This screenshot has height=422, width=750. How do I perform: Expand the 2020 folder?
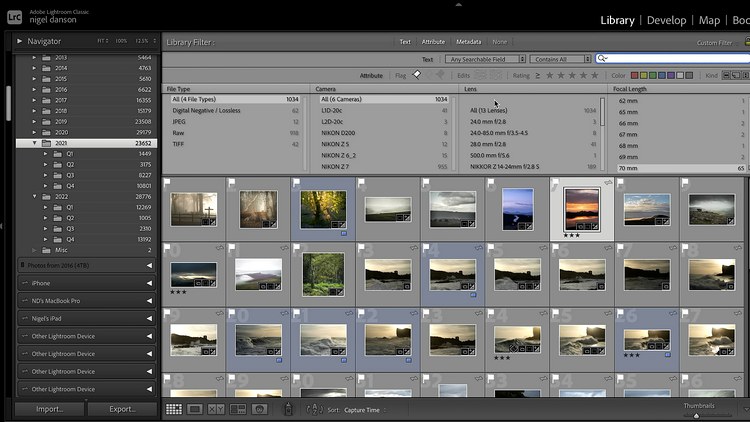point(34,132)
